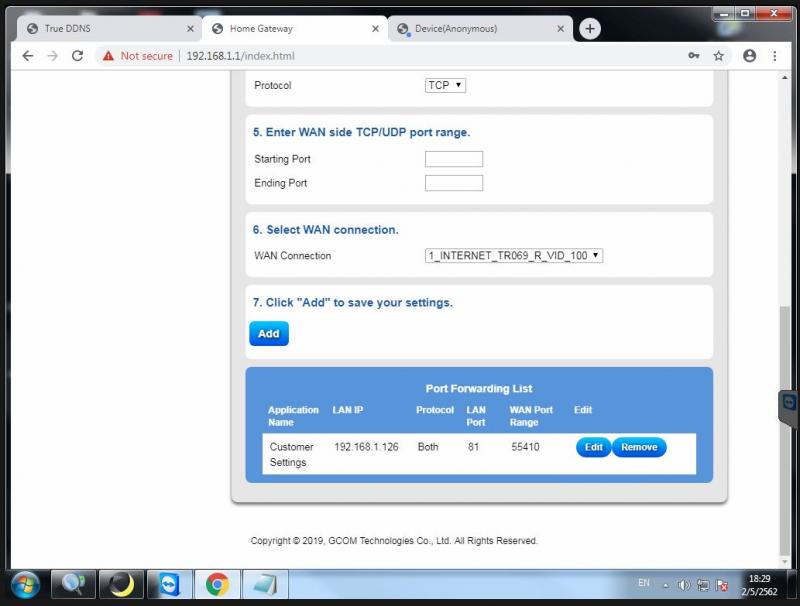
Task: Remove the Customer Settings forwarding rule
Action: pyautogui.click(x=639, y=447)
